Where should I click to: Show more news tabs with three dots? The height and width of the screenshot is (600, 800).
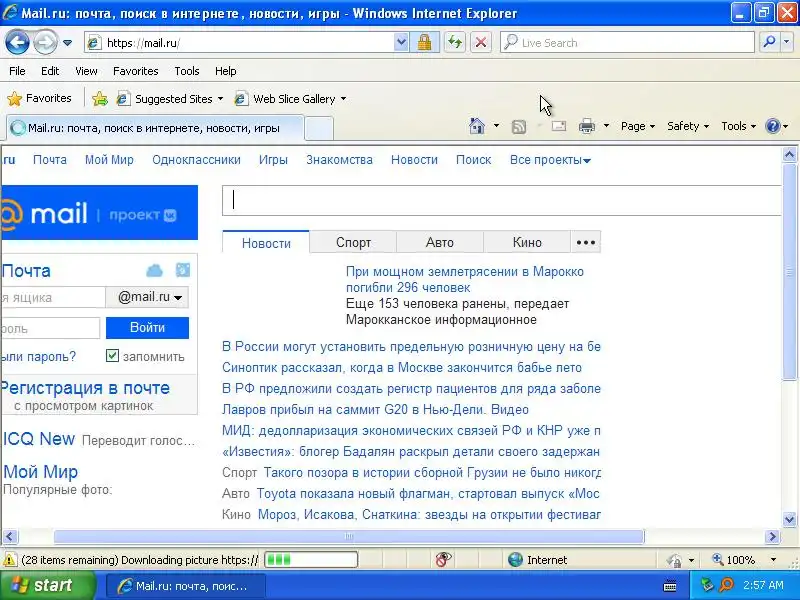pyautogui.click(x=586, y=242)
